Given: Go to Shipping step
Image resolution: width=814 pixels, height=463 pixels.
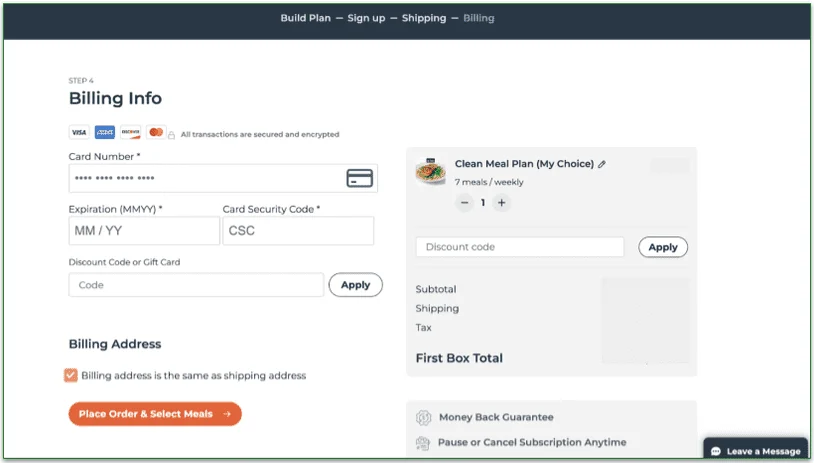Looking at the screenshot, I should (424, 18).
